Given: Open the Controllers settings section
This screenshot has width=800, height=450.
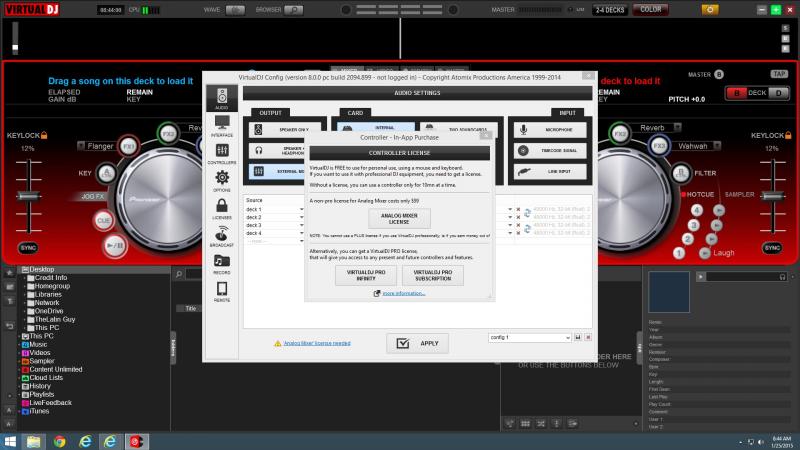Looking at the screenshot, I should [221, 153].
